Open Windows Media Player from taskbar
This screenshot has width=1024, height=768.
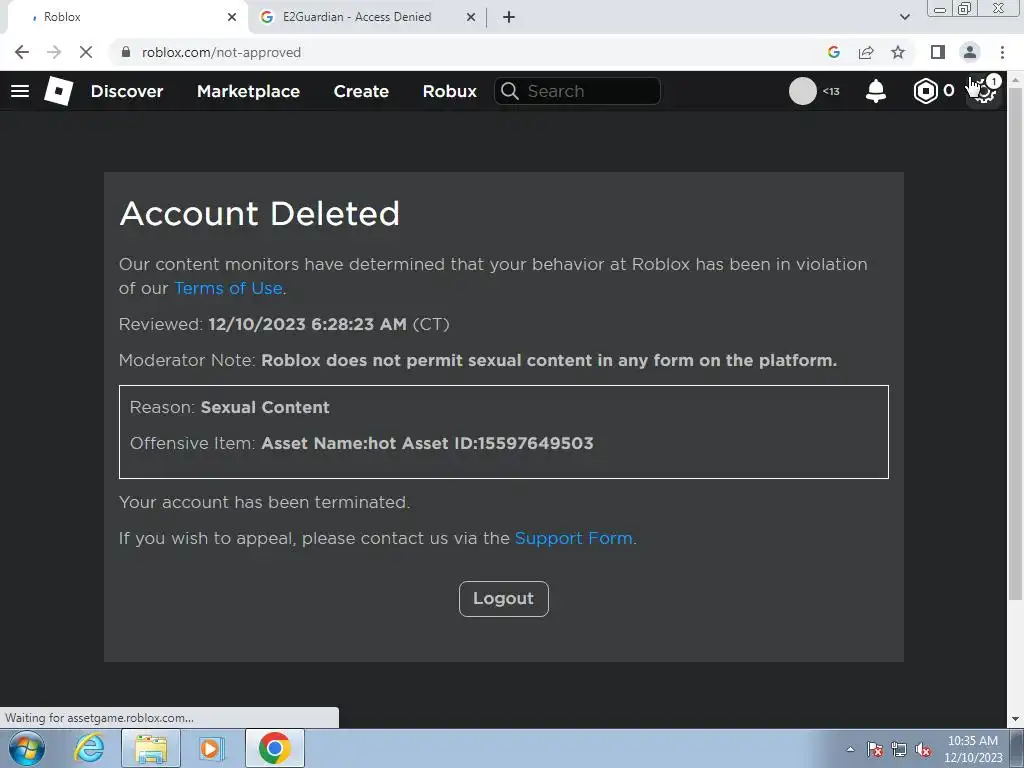tap(211, 748)
